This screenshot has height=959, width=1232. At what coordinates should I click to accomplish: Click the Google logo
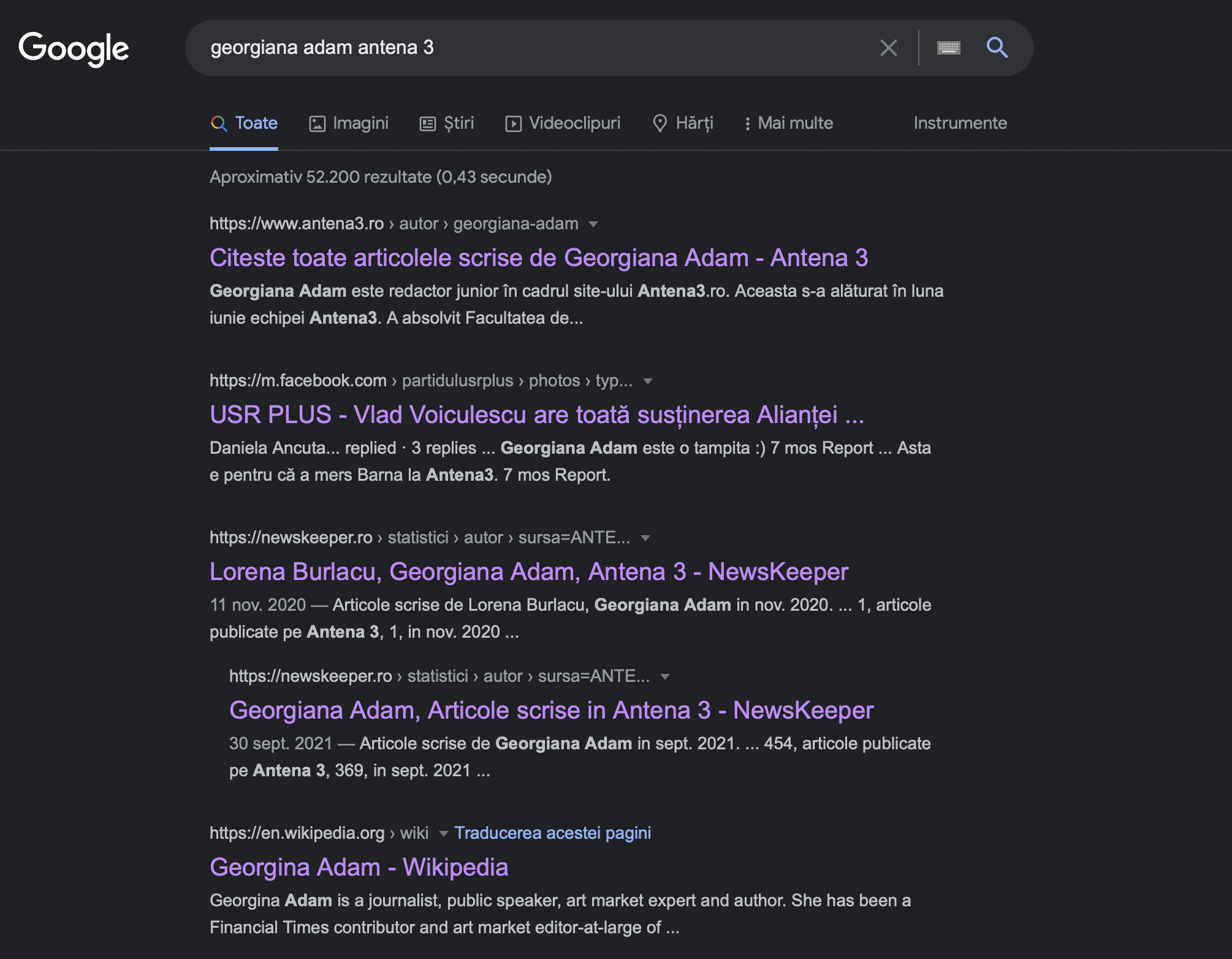click(74, 48)
